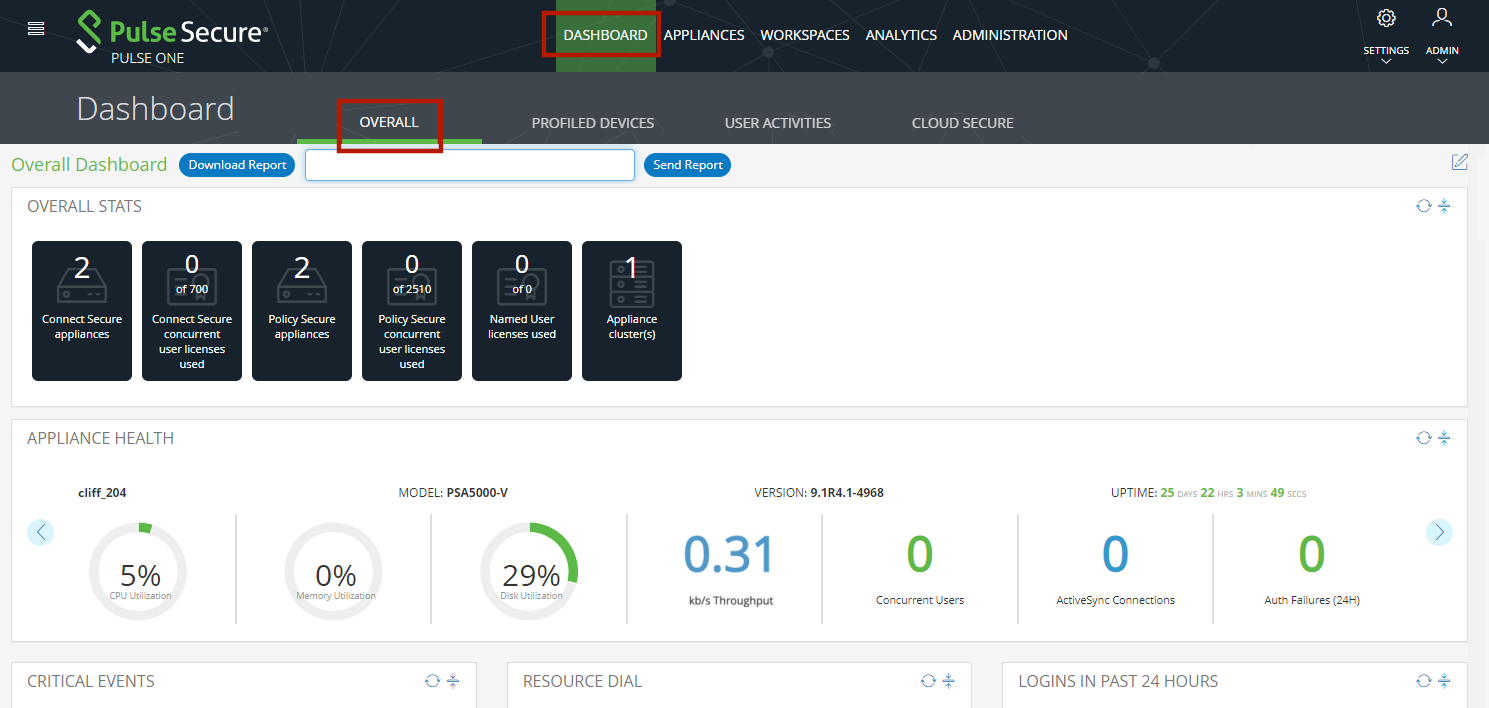Refresh the Critical Events panel
This screenshot has height=708, width=1489.
coord(432,681)
